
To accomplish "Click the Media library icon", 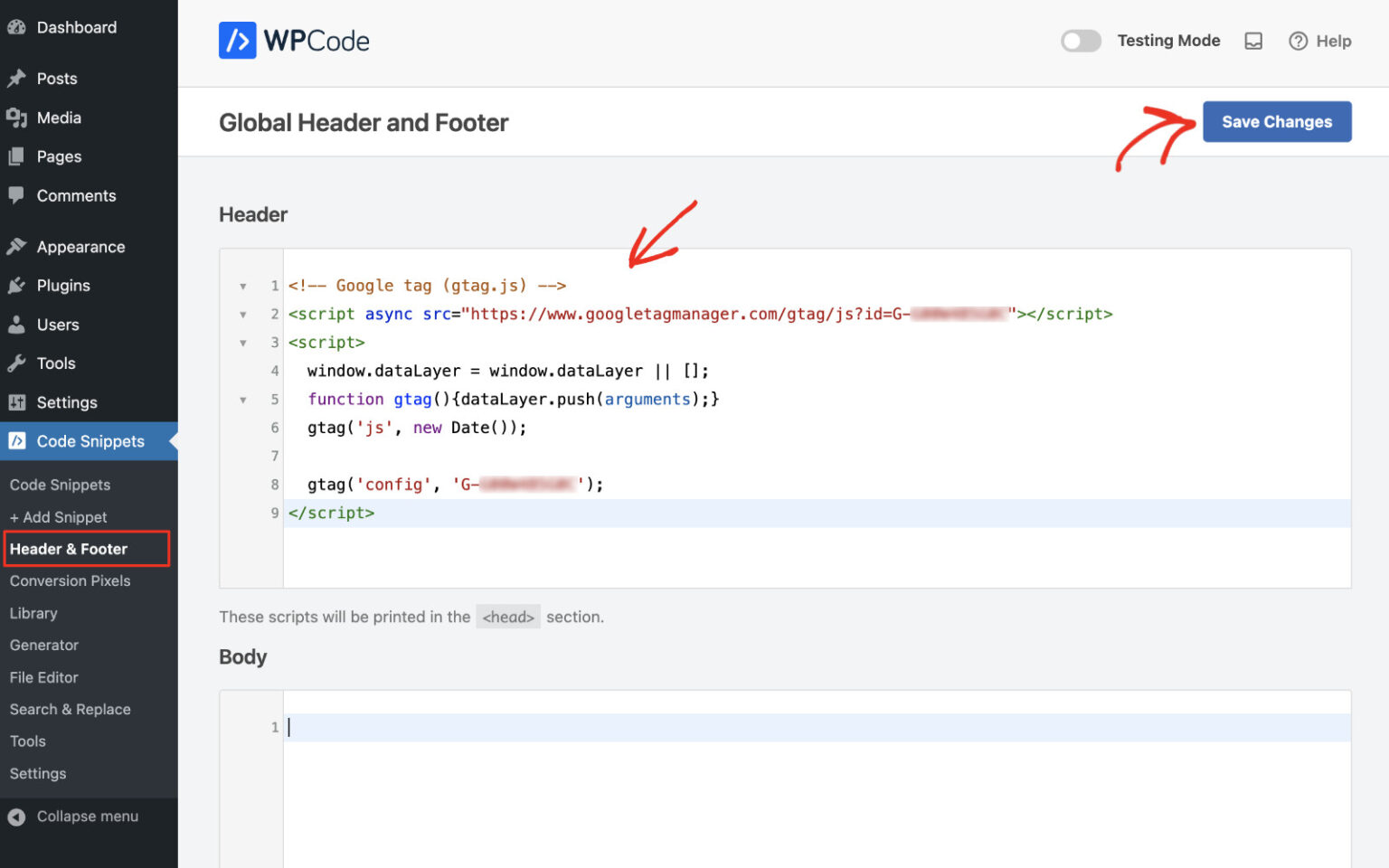I will [16, 118].
